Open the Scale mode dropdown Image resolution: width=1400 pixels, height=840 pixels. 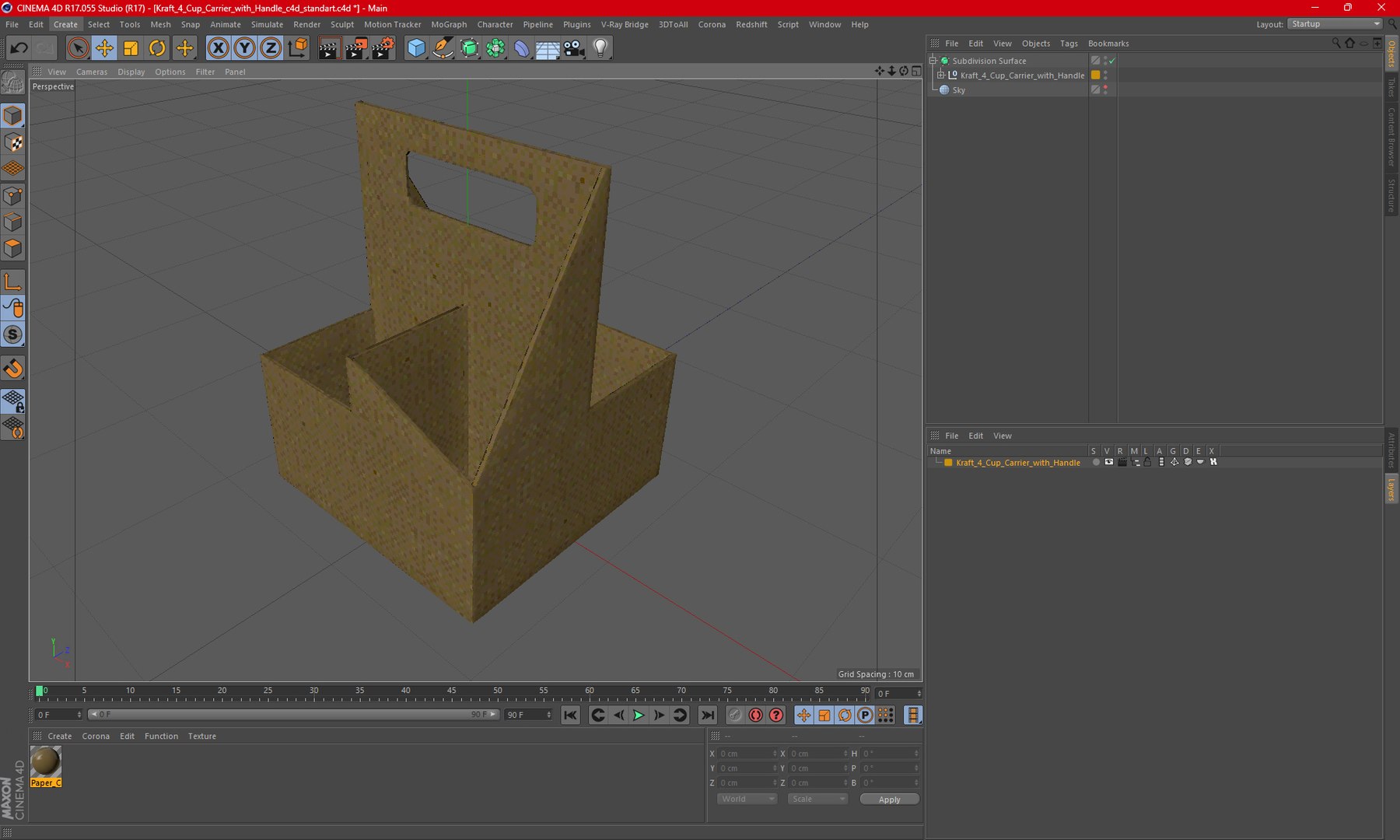(817, 799)
